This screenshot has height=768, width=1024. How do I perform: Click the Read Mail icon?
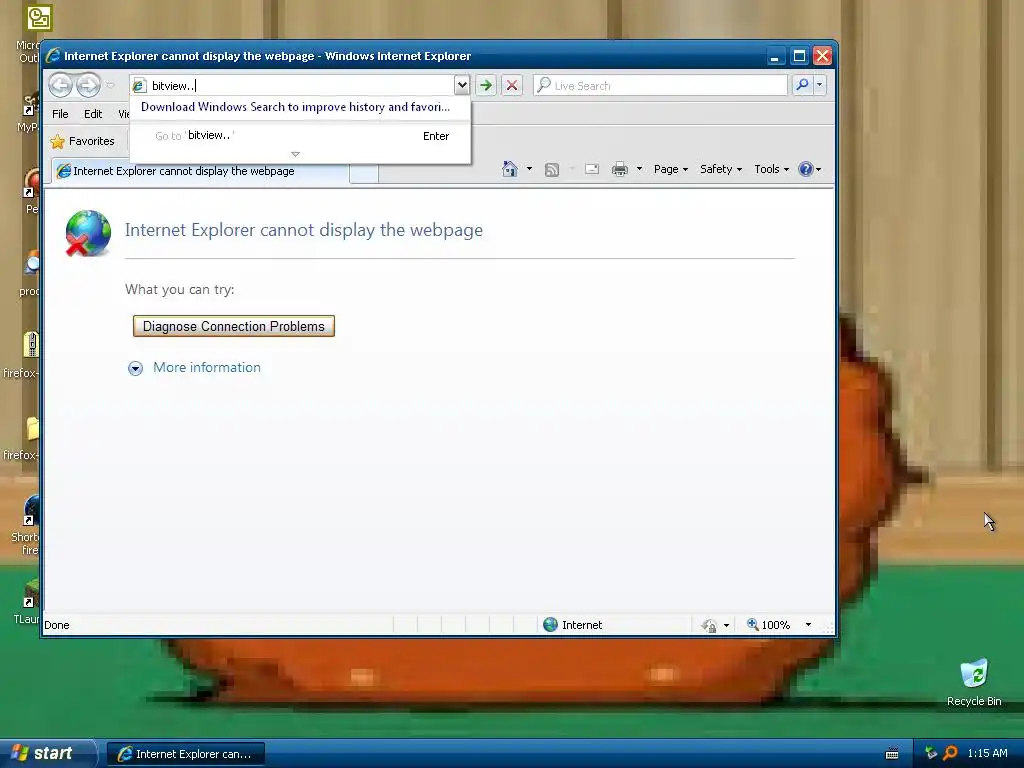592,169
